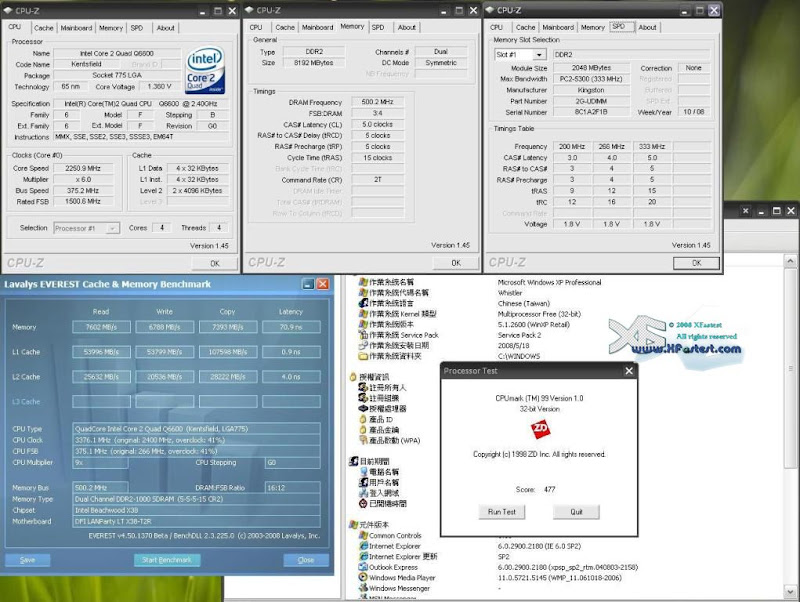Click the Internet Explorer entry icon
Viewport: 800px width, 602px height.
coord(362,546)
